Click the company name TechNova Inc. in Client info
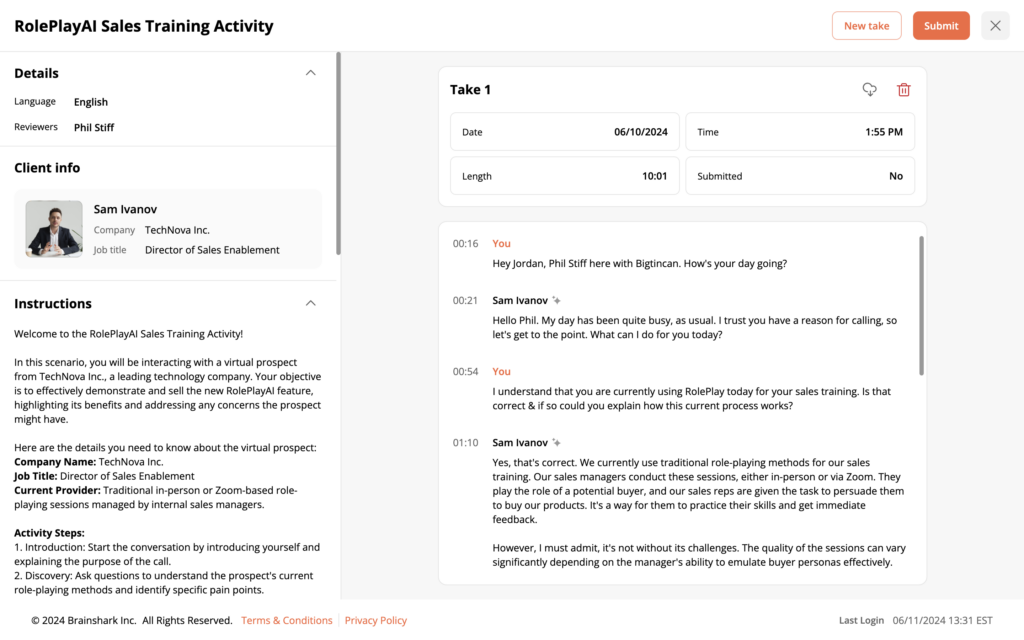The image size is (1024, 640). click(x=177, y=230)
